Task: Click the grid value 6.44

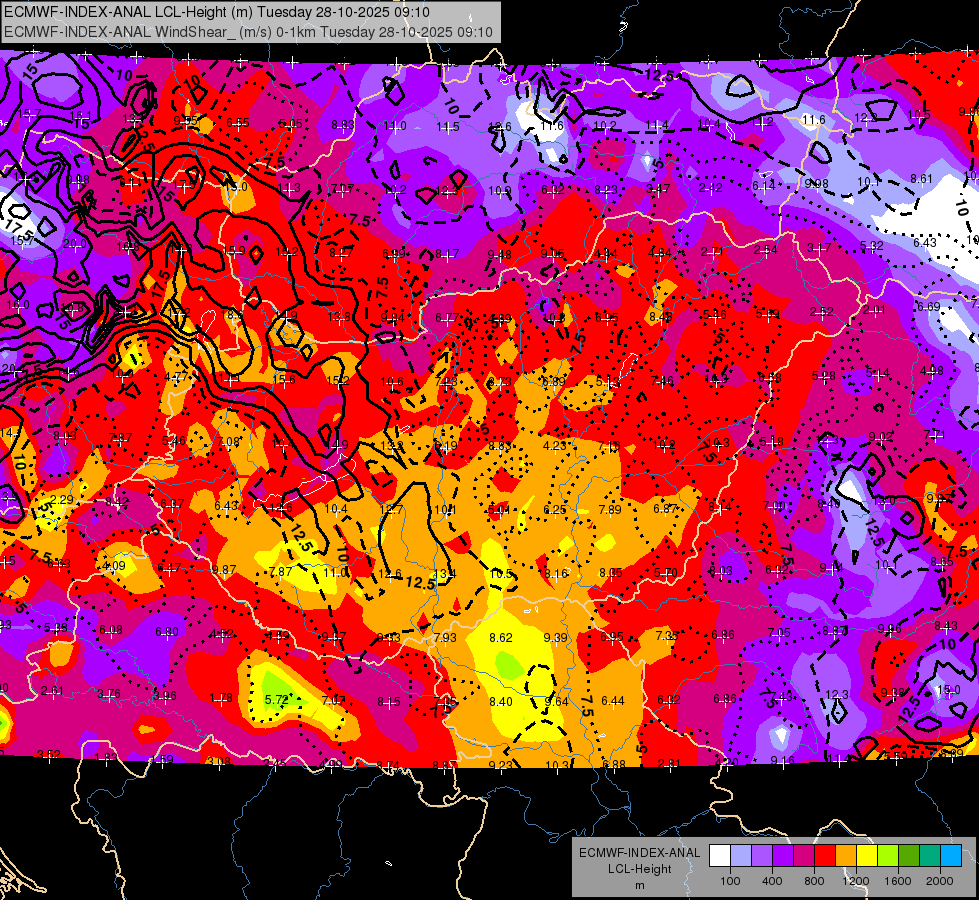Action: point(612,701)
